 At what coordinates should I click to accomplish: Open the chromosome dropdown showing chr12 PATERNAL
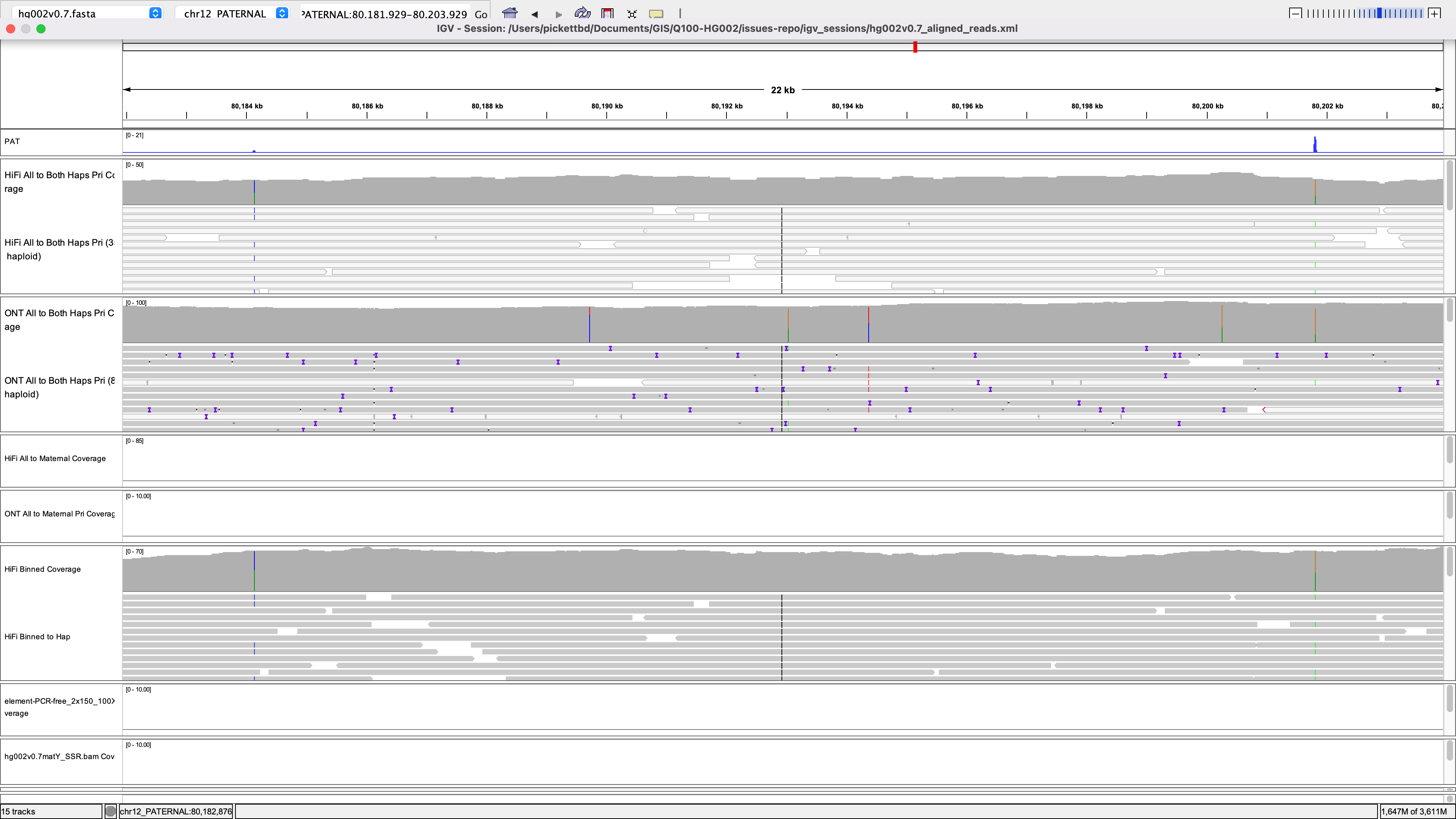pos(281,13)
